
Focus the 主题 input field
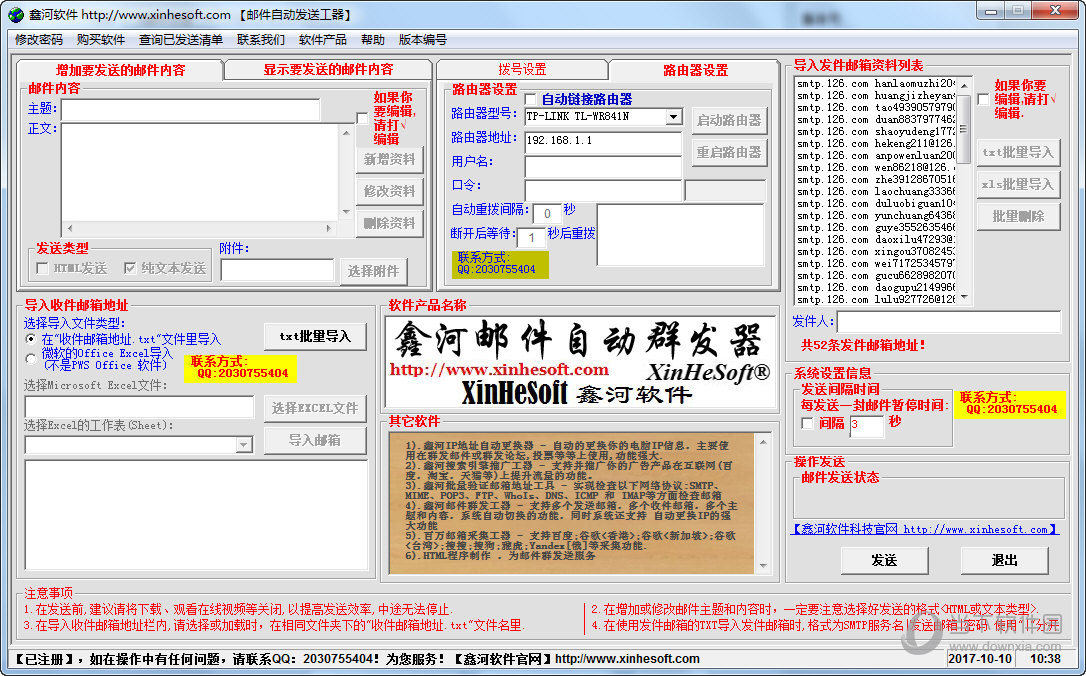190,109
